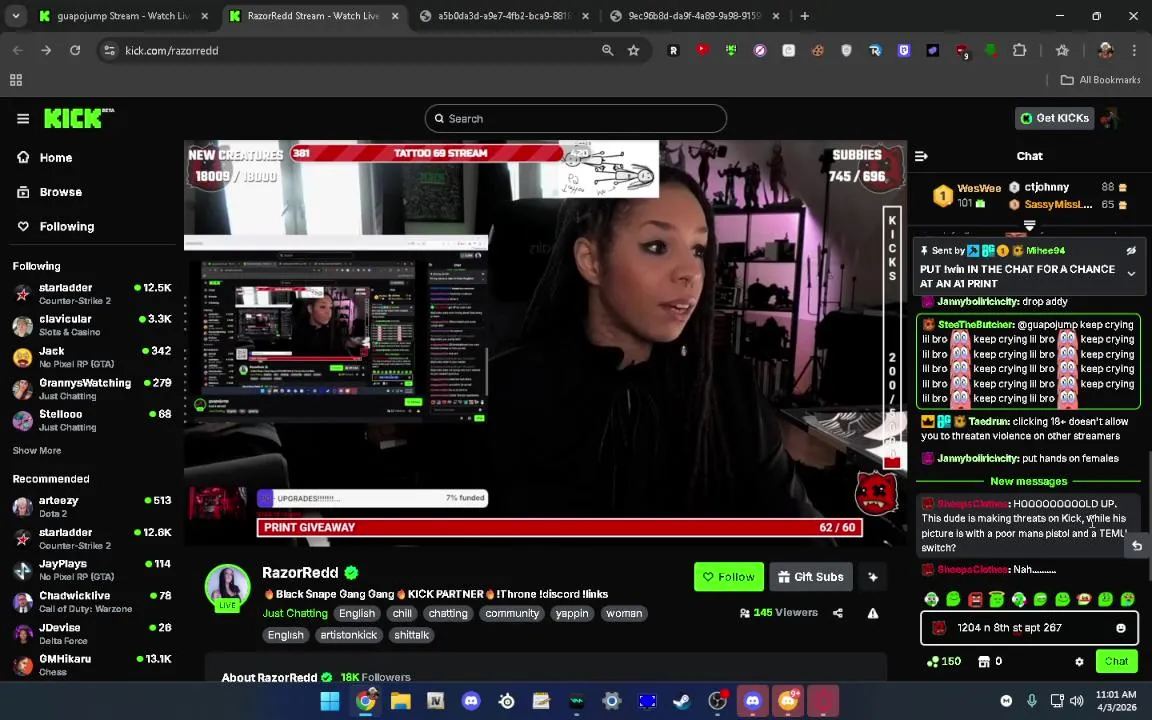Open arteezy Dota 2 recommended channel
Viewport: 1152px width, 720px height.
click(x=92, y=506)
